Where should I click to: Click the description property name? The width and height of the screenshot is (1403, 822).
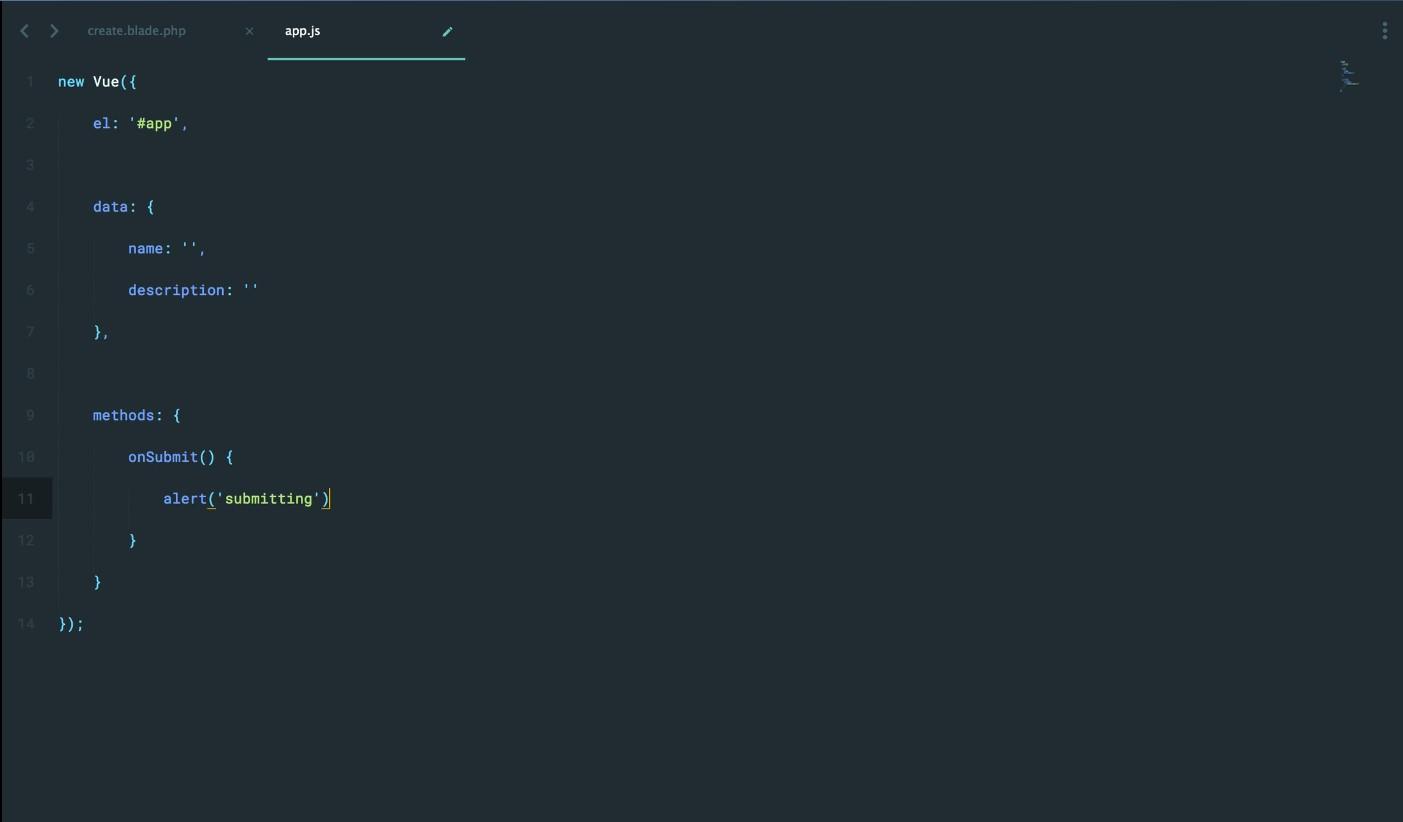tap(176, 290)
